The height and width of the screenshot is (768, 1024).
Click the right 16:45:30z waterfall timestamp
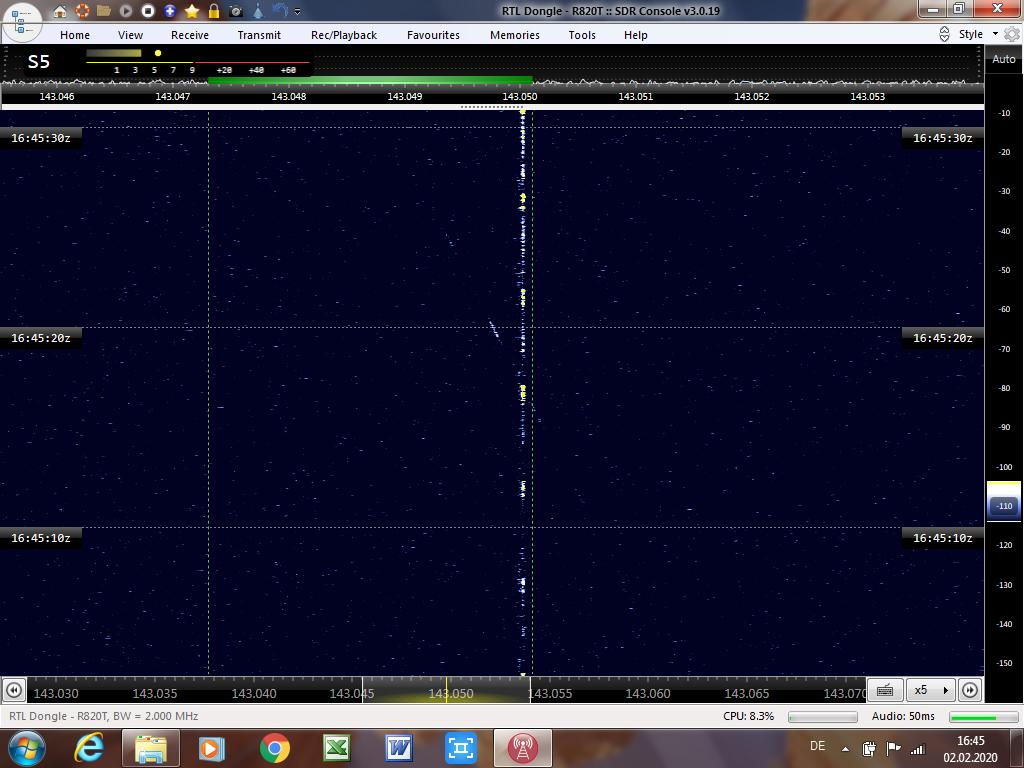pyautogui.click(x=942, y=138)
